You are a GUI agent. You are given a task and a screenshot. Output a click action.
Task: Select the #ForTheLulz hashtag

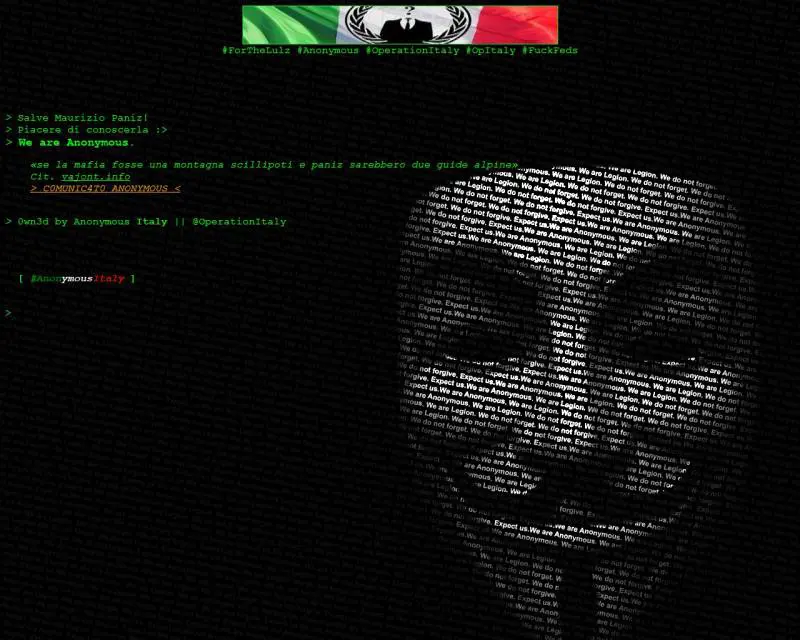[256, 51]
